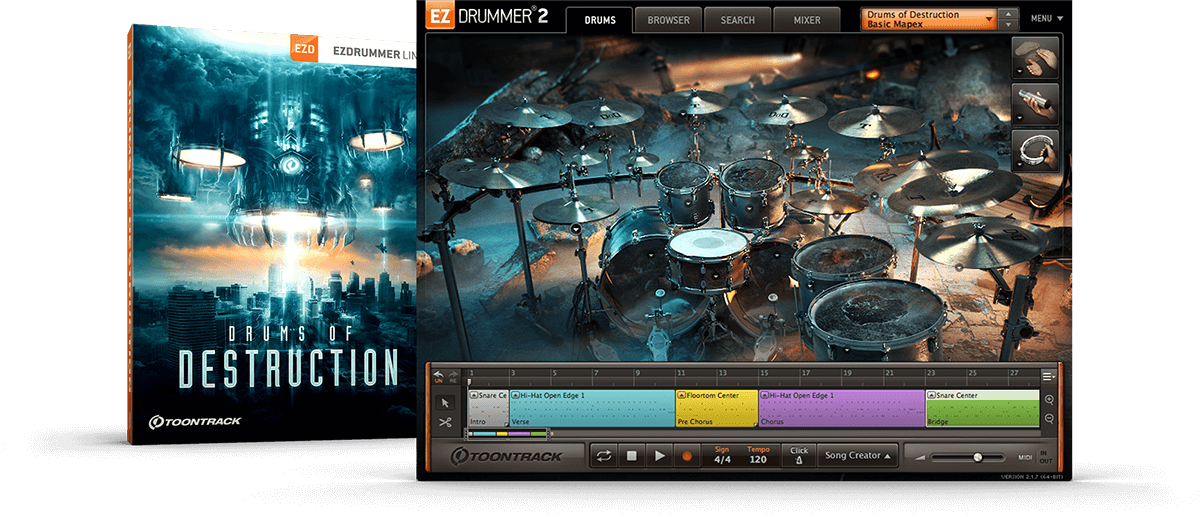The height and width of the screenshot is (517, 1200).
Task: Arm the record button
Action: coord(687,456)
